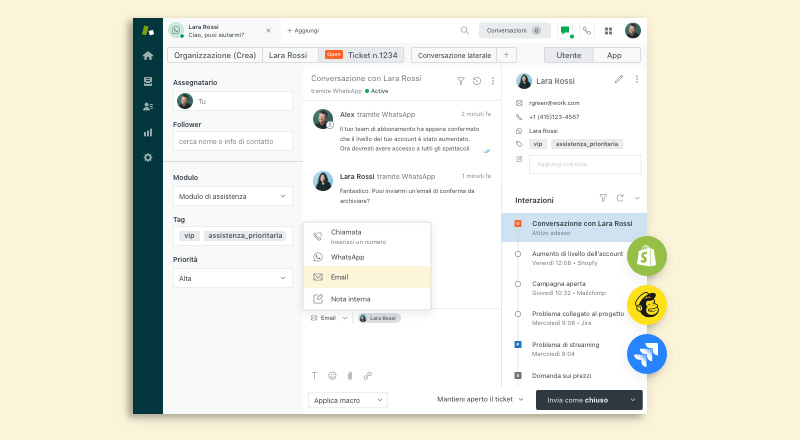Screen dimensions: 800x440
Task: Open Aumento di livello dell'account interaction
Action: pos(577,258)
